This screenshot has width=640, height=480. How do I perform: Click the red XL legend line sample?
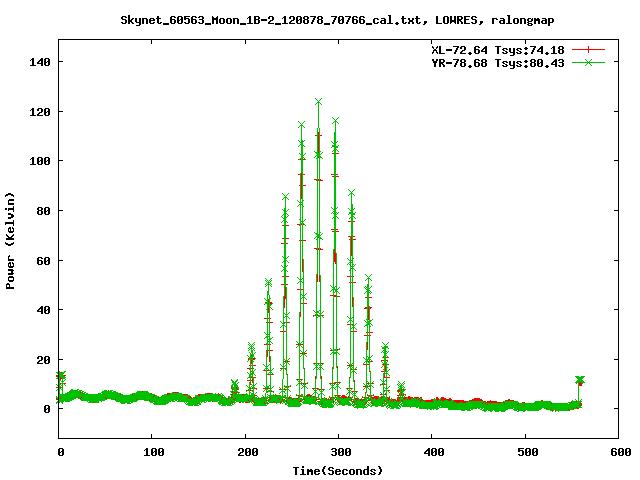point(588,50)
